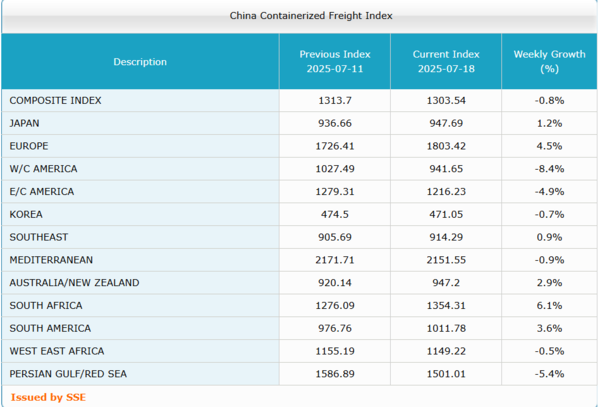This screenshot has width=600, height=407.
Task: Select the JAPAN row label
Action: tap(25, 123)
